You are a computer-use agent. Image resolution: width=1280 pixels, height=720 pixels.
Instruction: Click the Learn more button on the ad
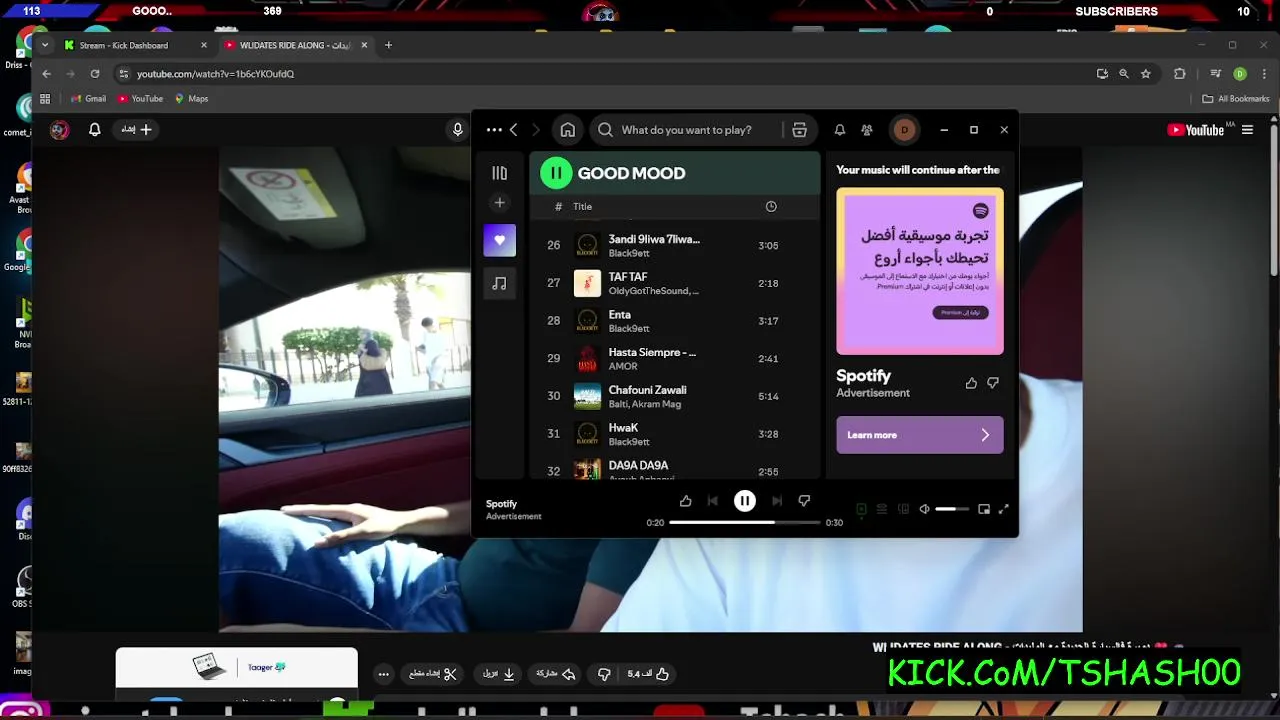tap(920, 435)
